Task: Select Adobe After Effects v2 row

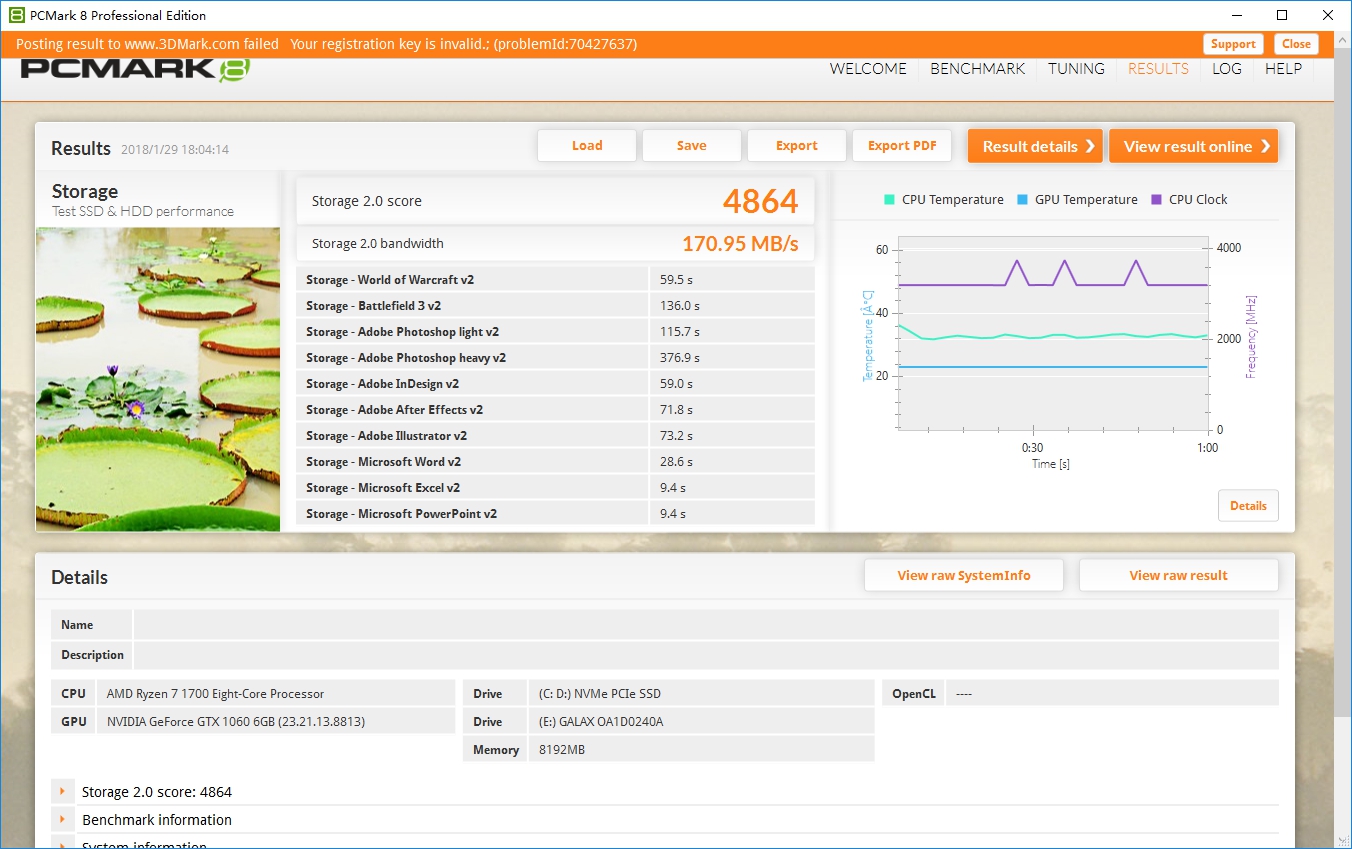Action: 556,410
